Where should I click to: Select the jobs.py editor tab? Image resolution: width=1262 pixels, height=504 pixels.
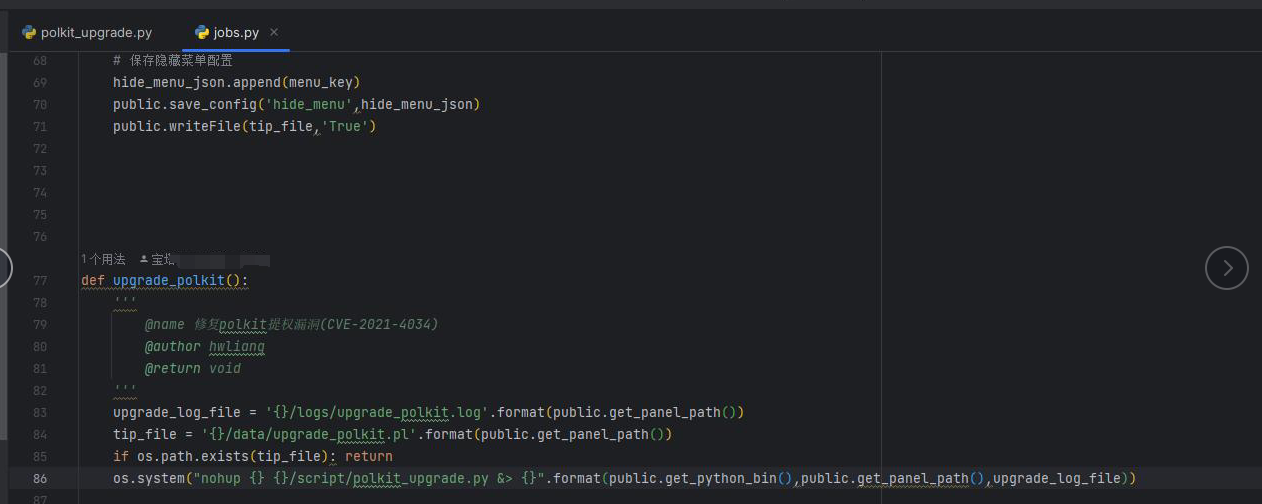pyautogui.click(x=236, y=32)
